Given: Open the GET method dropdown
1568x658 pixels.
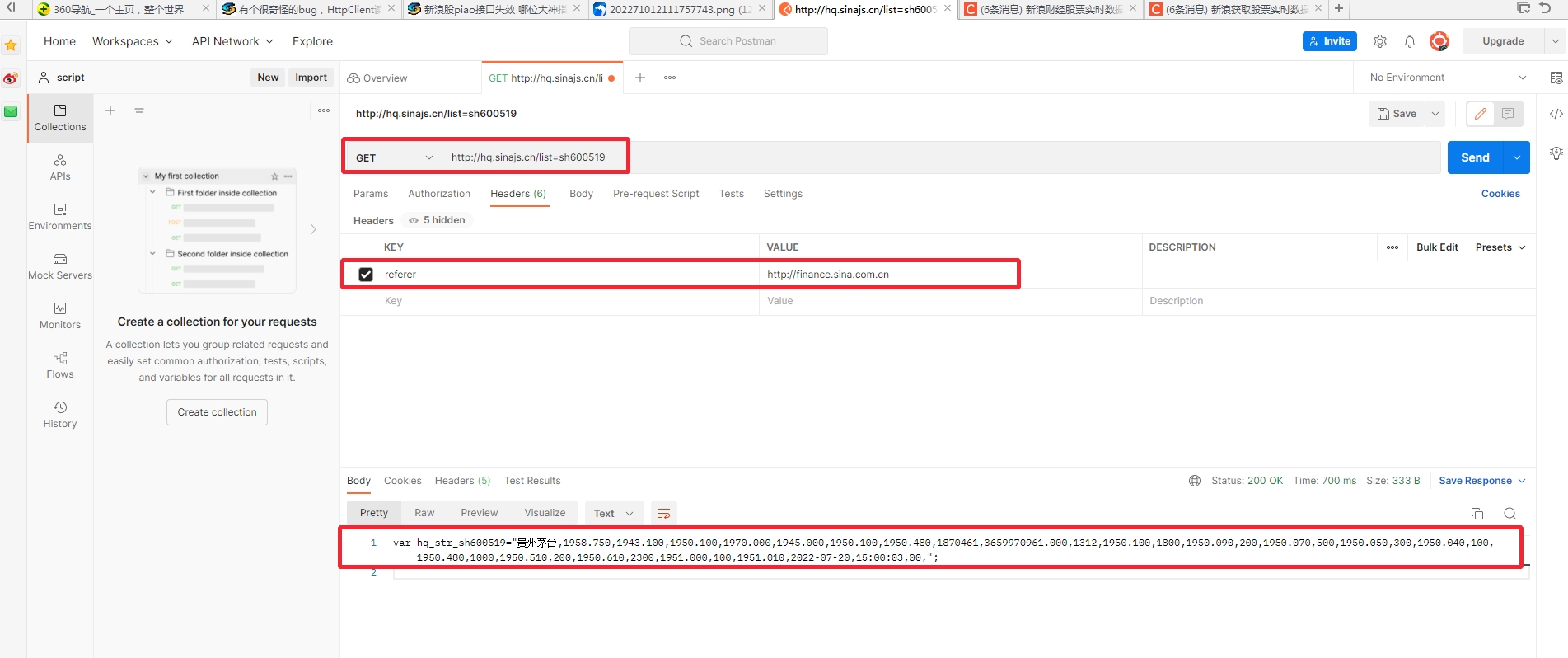Looking at the screenshot, I should click(393, 157).
